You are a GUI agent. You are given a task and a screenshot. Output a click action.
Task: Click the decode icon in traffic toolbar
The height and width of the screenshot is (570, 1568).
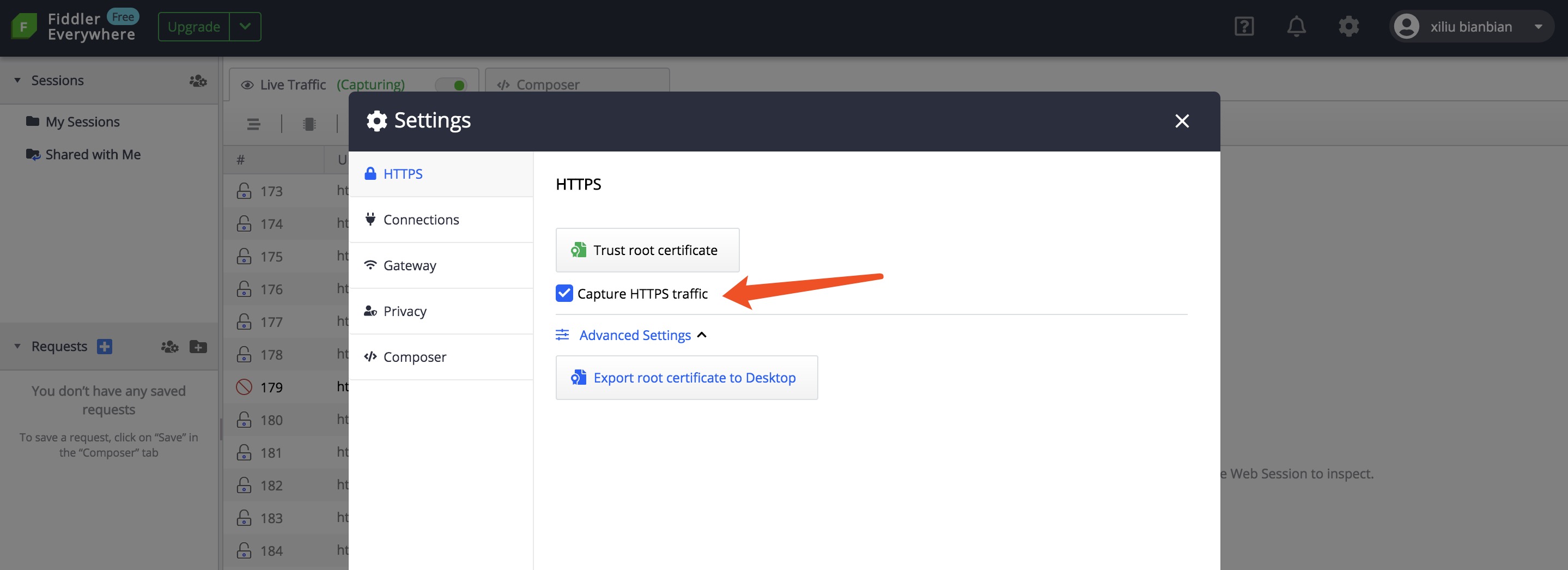tap(308, 124)
